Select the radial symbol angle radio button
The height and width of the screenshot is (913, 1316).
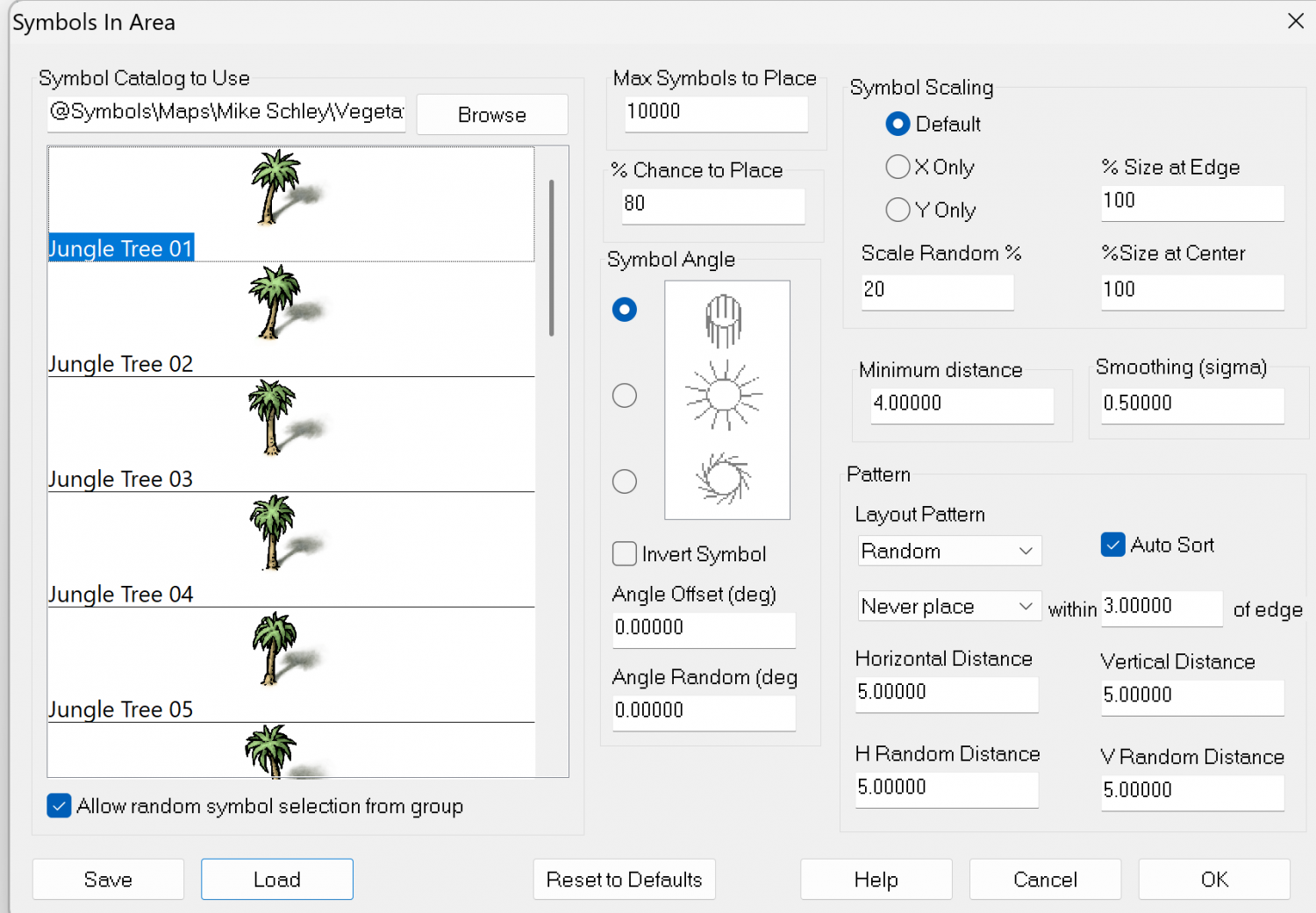pos(625,396)
